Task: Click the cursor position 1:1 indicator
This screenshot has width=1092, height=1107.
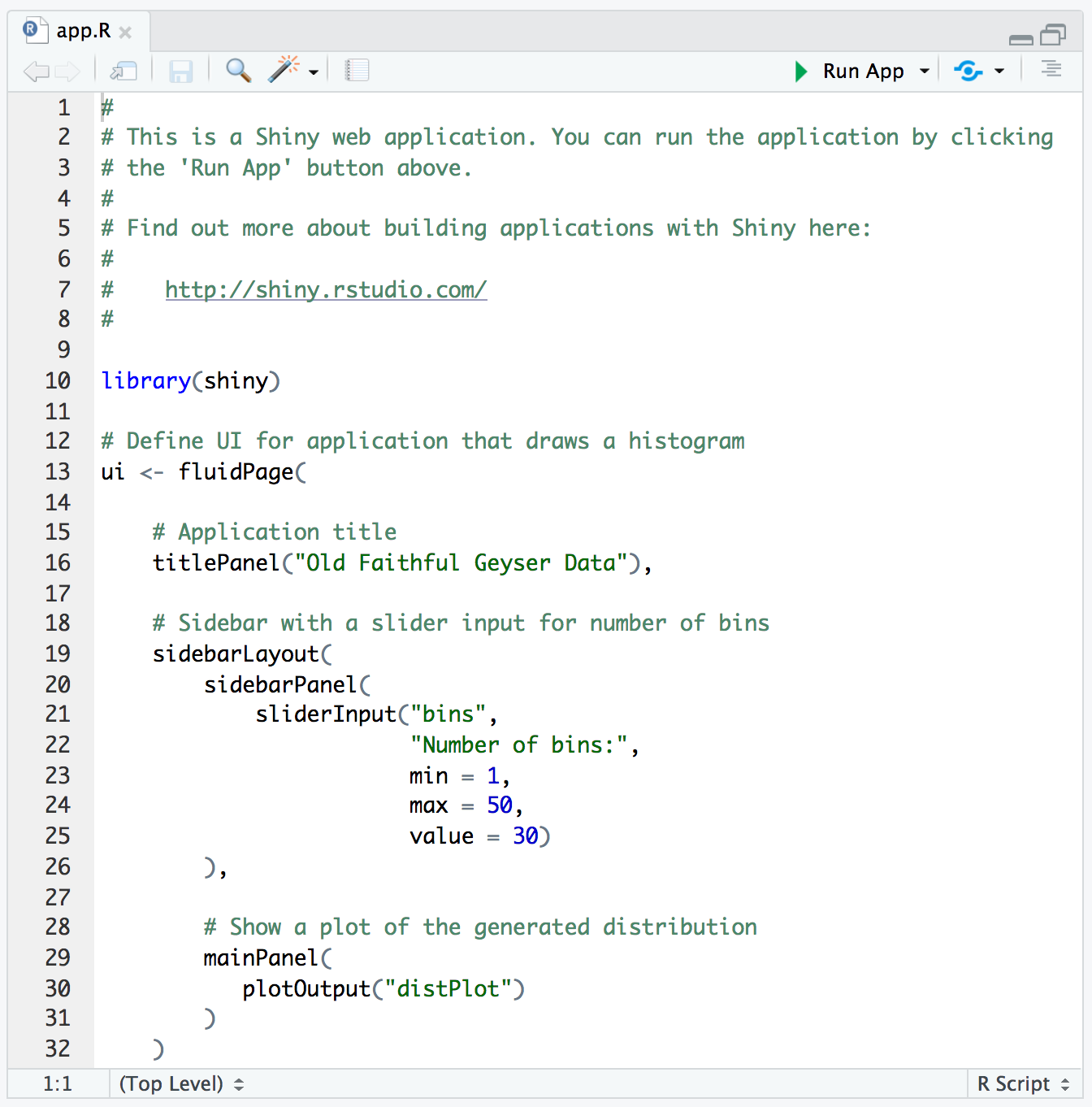Action: click(58, 1083)
